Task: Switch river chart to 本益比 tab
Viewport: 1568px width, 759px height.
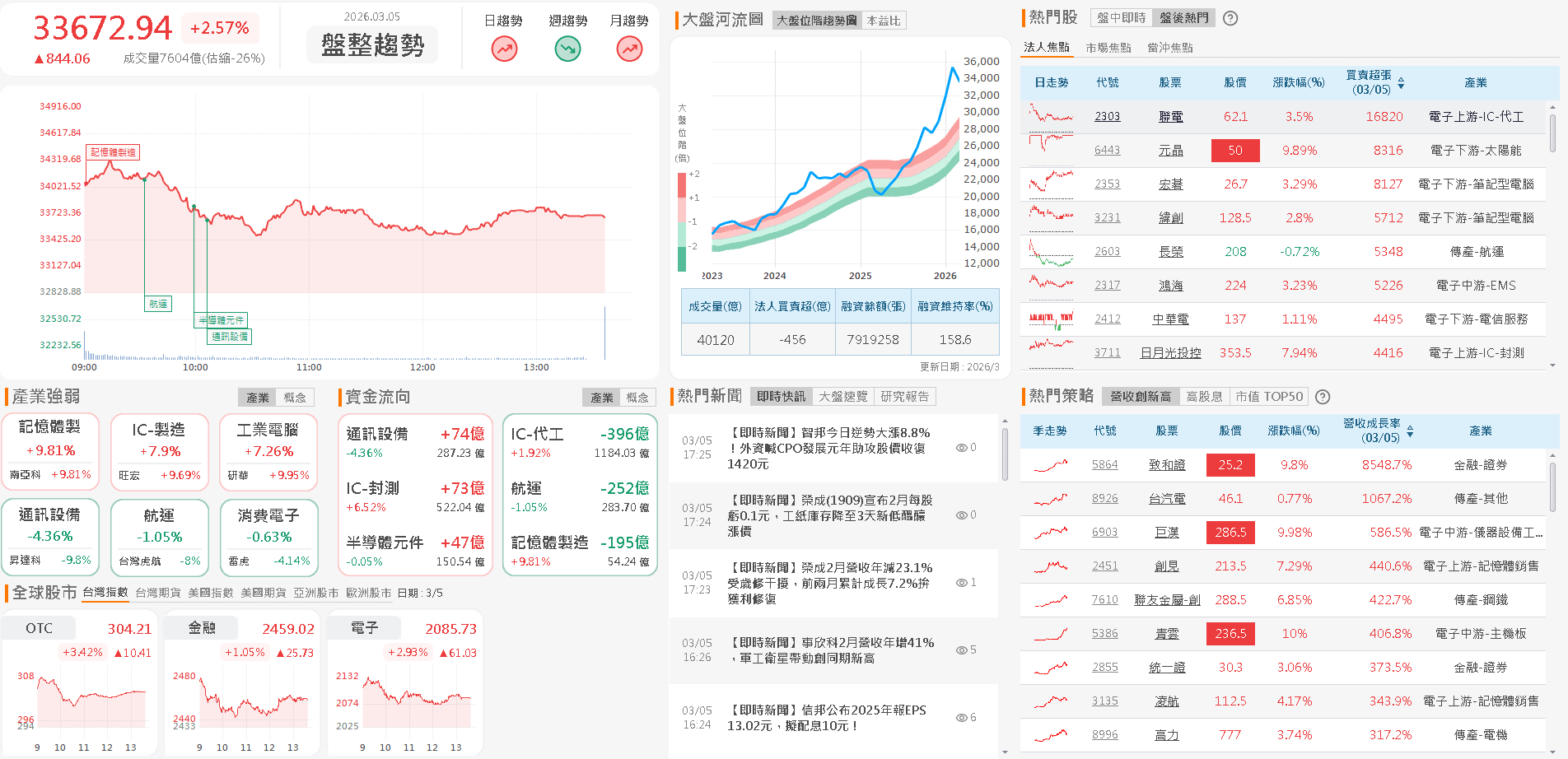Action: pos(882,20)
